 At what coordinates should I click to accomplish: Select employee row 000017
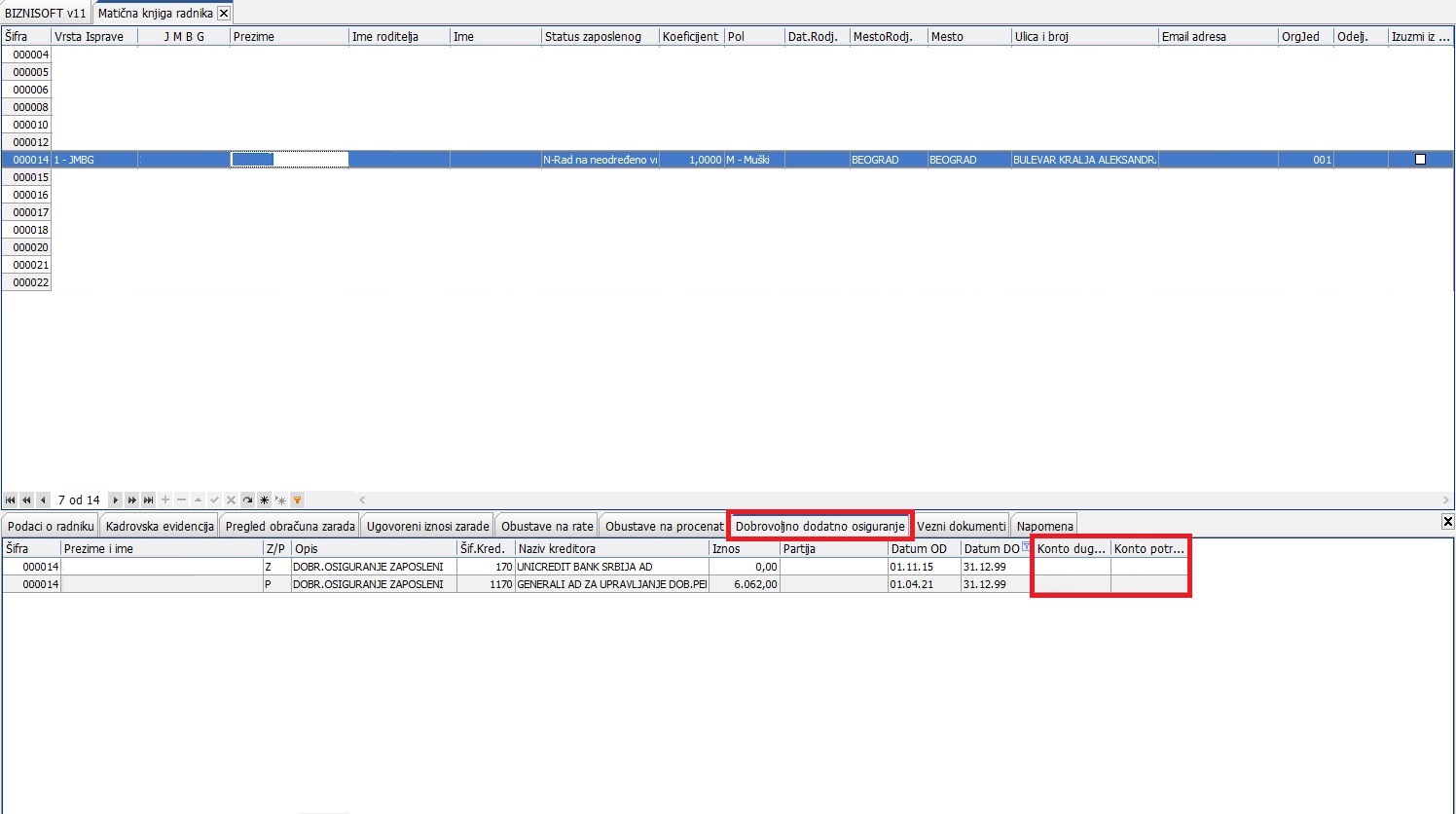(31, 212)
